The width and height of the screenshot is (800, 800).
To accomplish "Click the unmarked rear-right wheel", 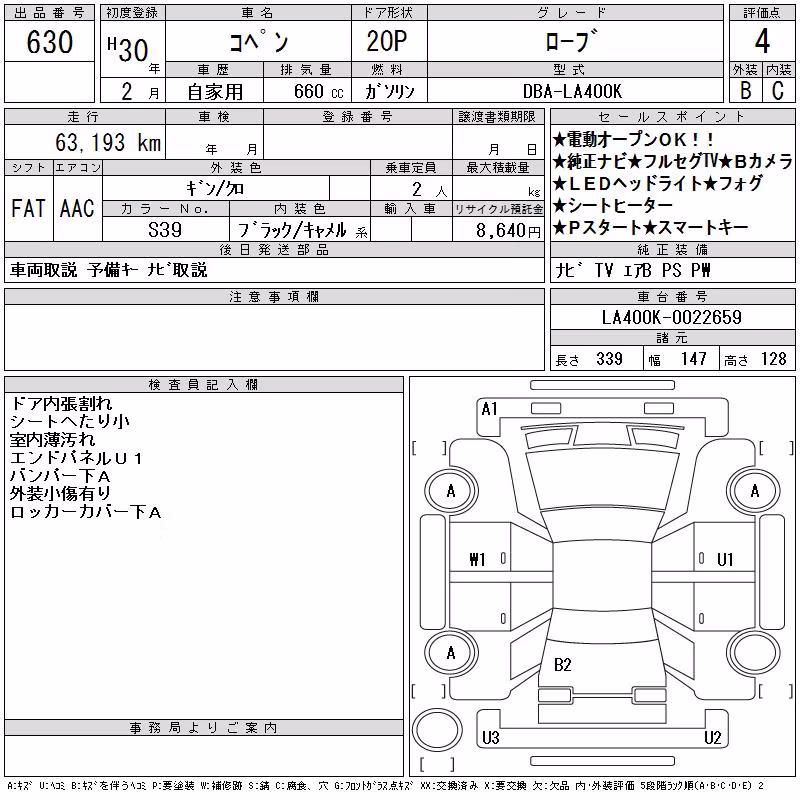I will coord(755,653).
